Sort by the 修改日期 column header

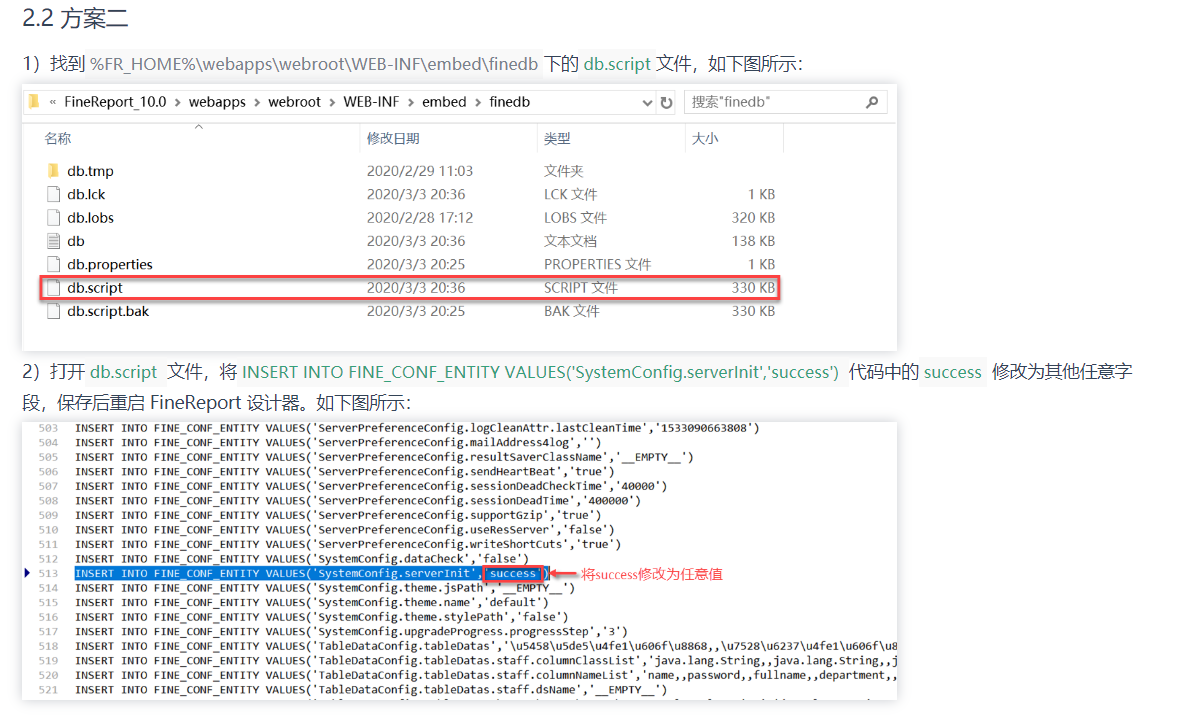(393, 138)
